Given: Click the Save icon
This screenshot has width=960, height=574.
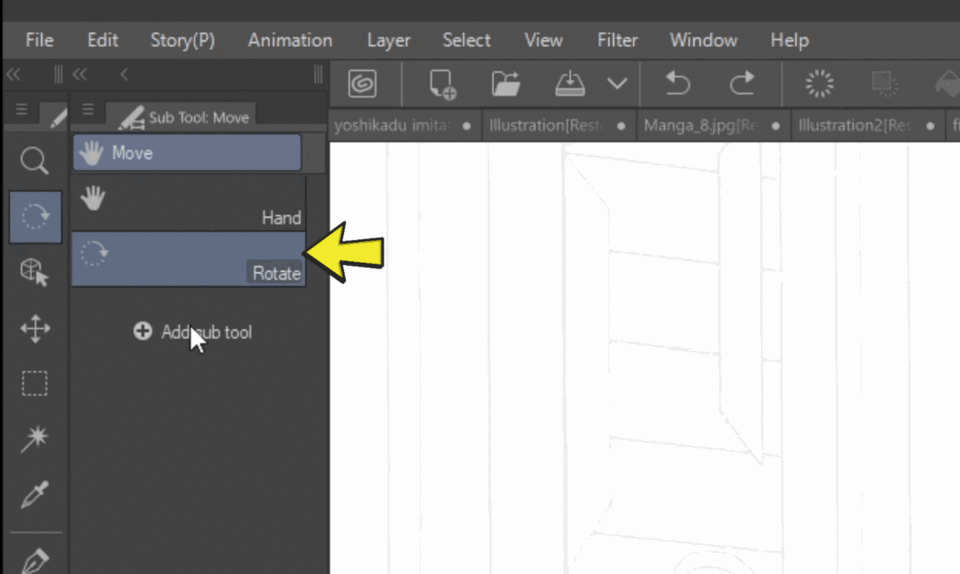Looking at the screenshot, I should (x=570, y=83).
